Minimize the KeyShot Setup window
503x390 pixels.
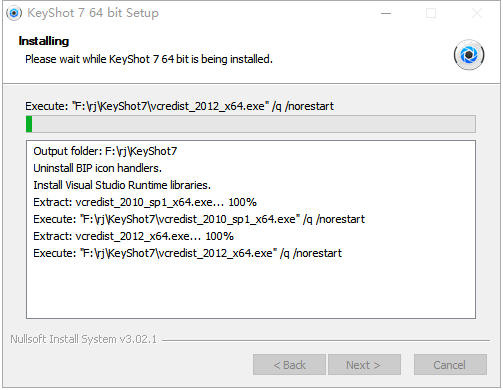(x=386, y=13)
